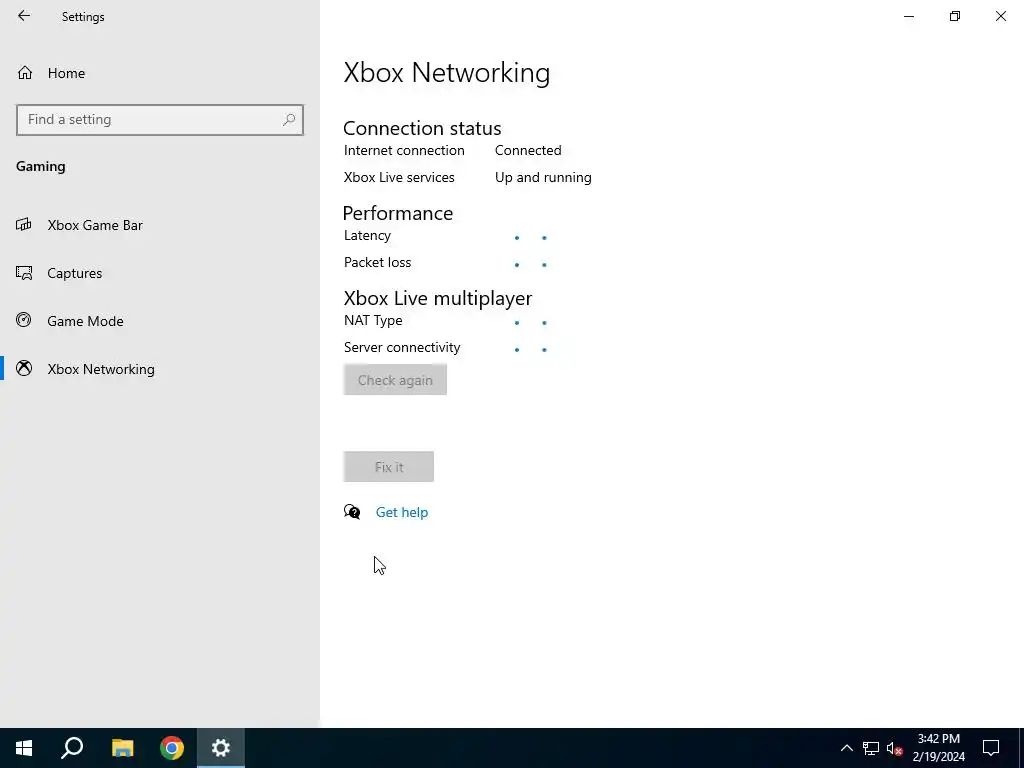Image resolution: width=1024 pixels, height=768 pixels.
Task: Open the Action Center notifications icon
Action: 991,748
